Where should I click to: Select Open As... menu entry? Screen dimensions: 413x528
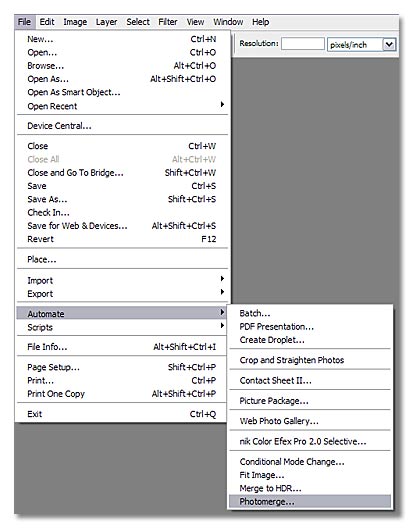point(122,79)
